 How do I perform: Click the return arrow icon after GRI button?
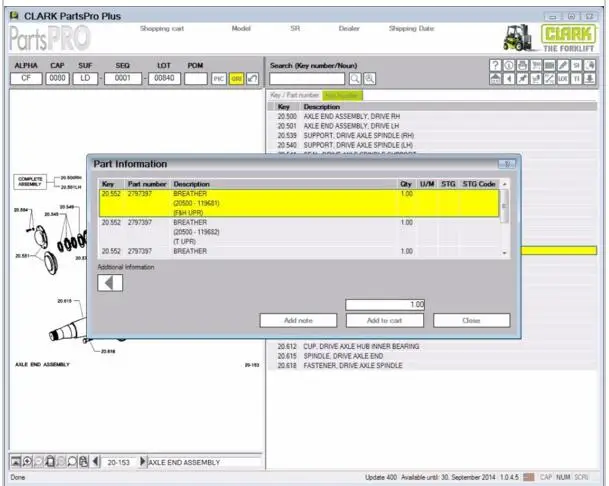coord(253,79)
